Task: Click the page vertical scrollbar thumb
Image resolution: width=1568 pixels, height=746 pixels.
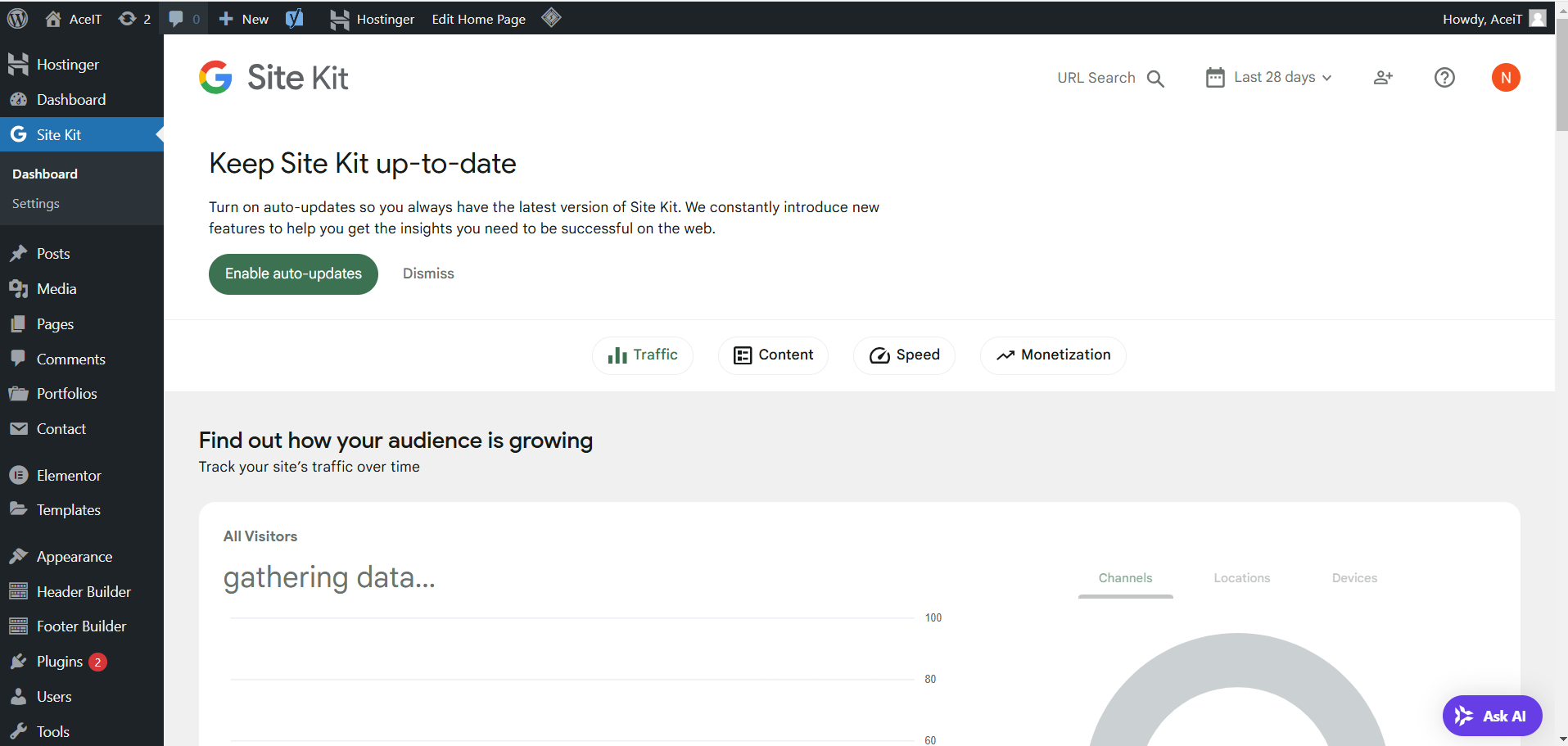Action: [1561, 74]
